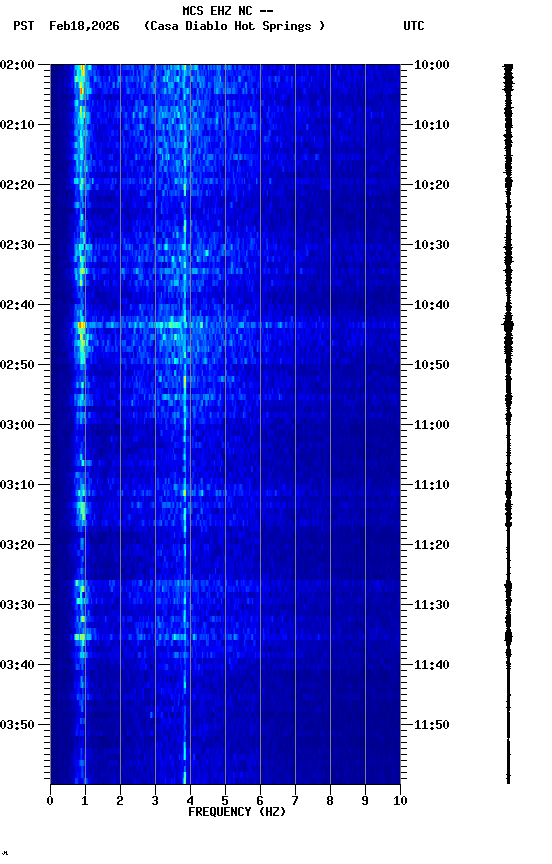
Task: Click the frequency axis value '3'
Action: pos(155,801)
